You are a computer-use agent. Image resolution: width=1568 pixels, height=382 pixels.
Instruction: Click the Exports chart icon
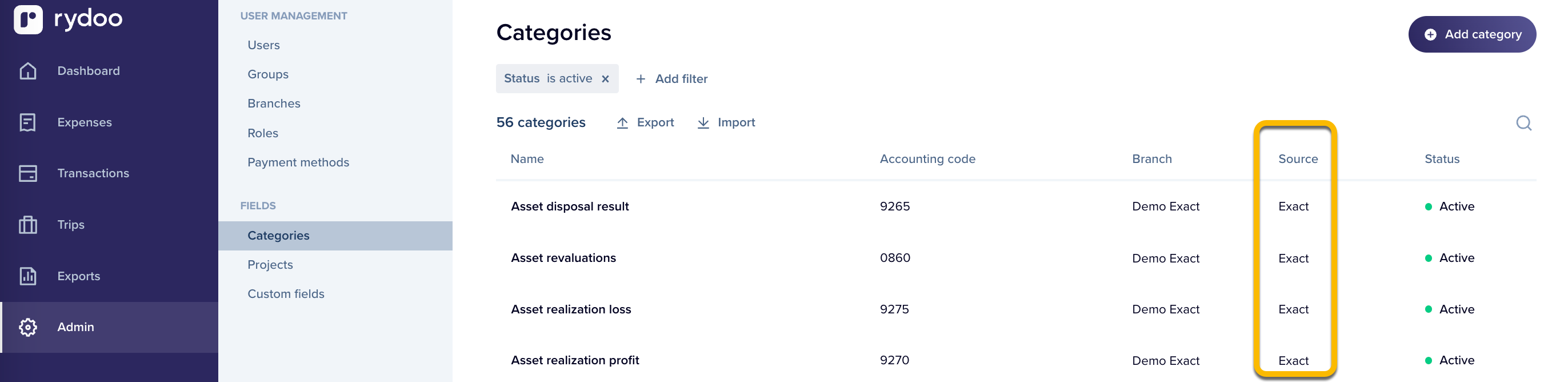(28, 276)
